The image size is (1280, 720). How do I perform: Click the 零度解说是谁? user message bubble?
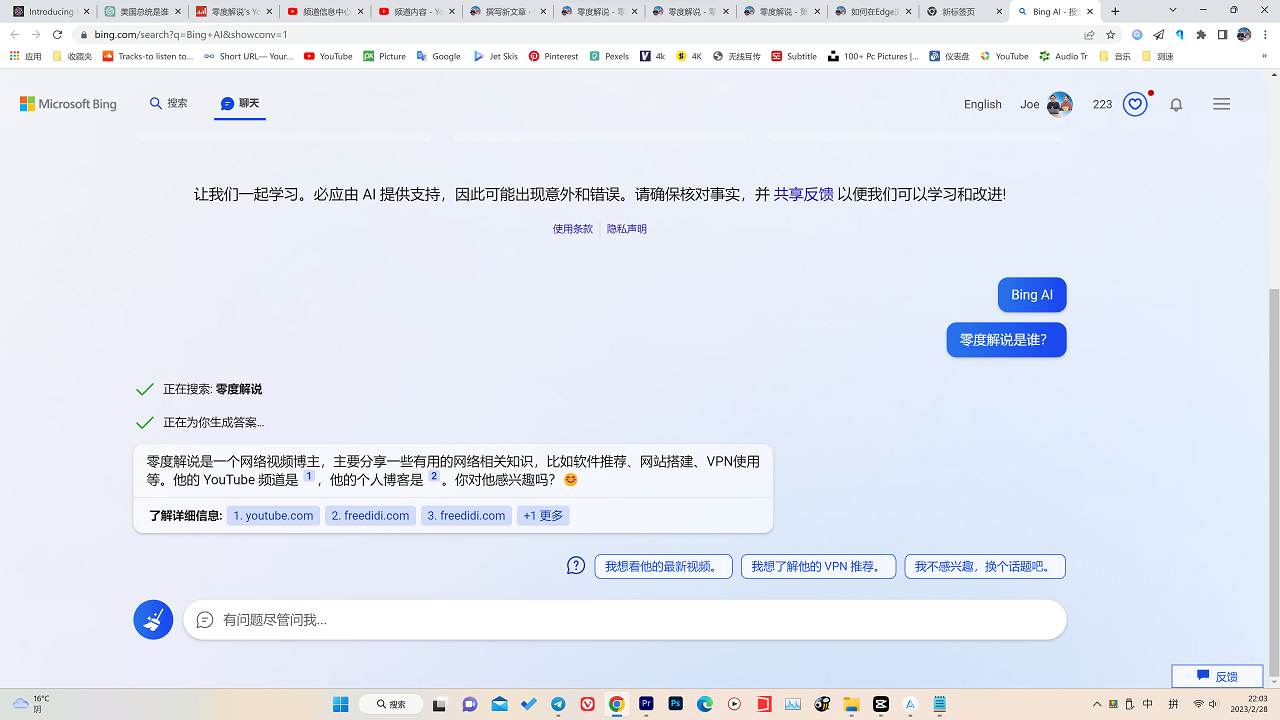[1006, 340]
